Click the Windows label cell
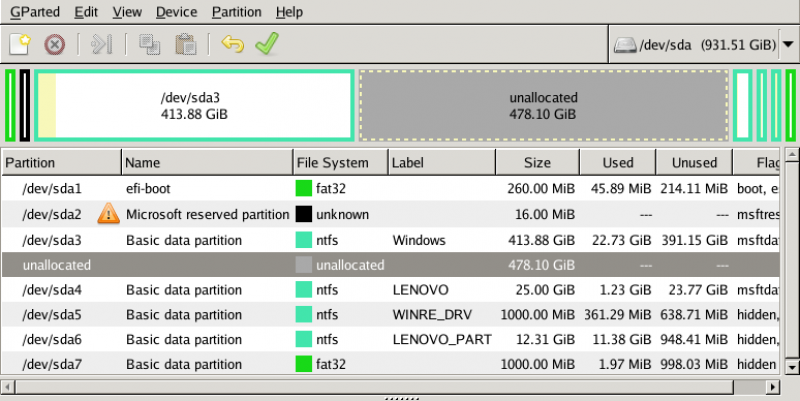 (x=419, y=240)
